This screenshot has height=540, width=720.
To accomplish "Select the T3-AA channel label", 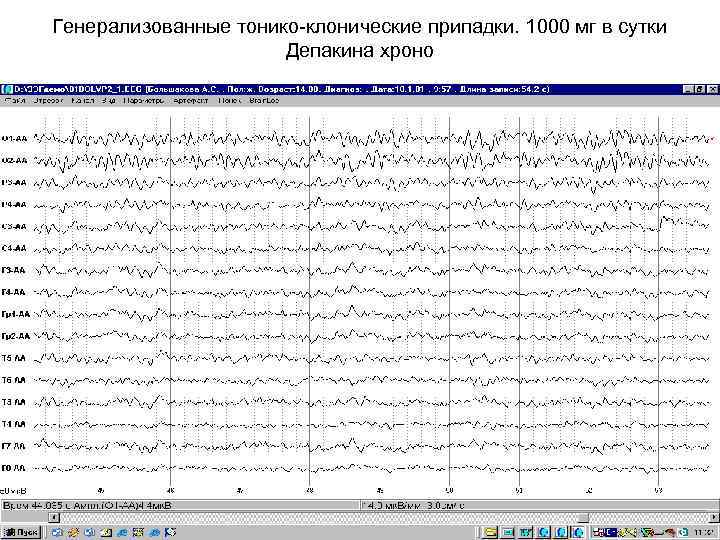I will tap(13, 402).
